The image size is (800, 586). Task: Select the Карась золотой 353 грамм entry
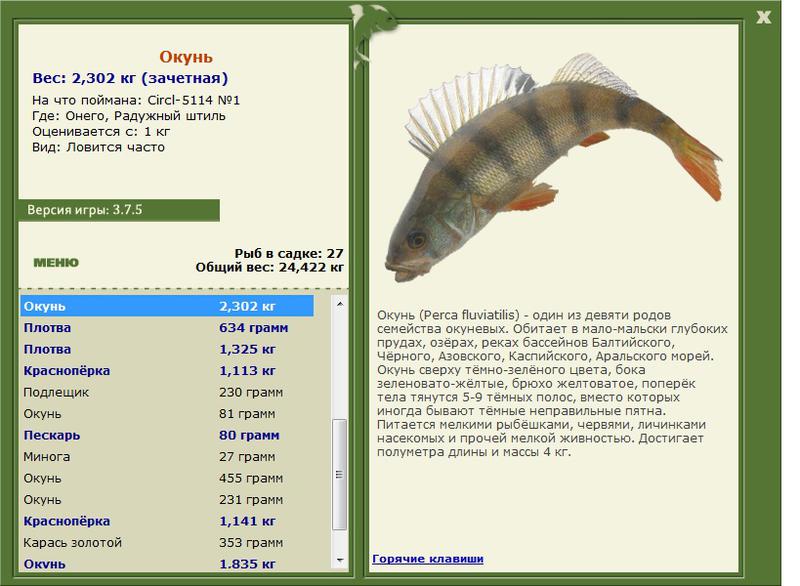[x=167, y=542]
